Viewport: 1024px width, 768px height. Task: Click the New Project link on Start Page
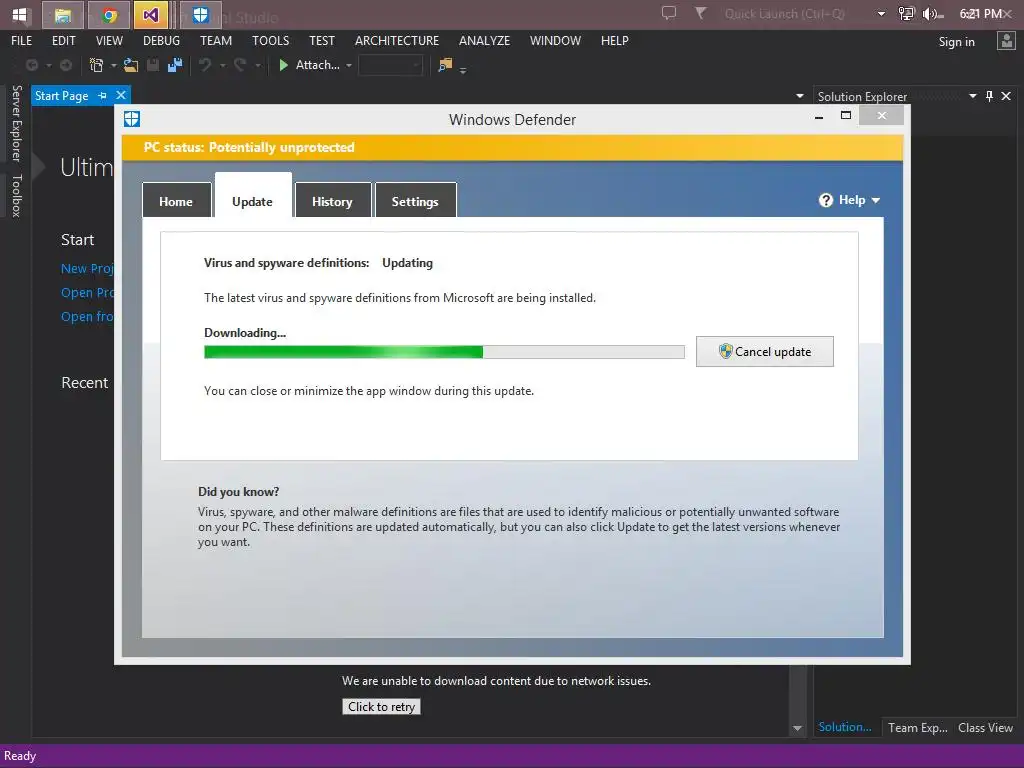88,268
